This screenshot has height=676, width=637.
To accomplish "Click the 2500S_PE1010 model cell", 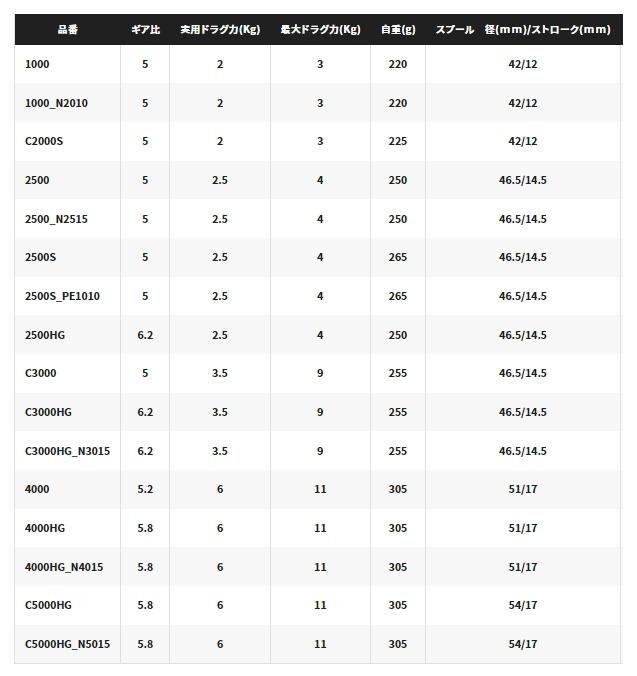I will [62, 296].
